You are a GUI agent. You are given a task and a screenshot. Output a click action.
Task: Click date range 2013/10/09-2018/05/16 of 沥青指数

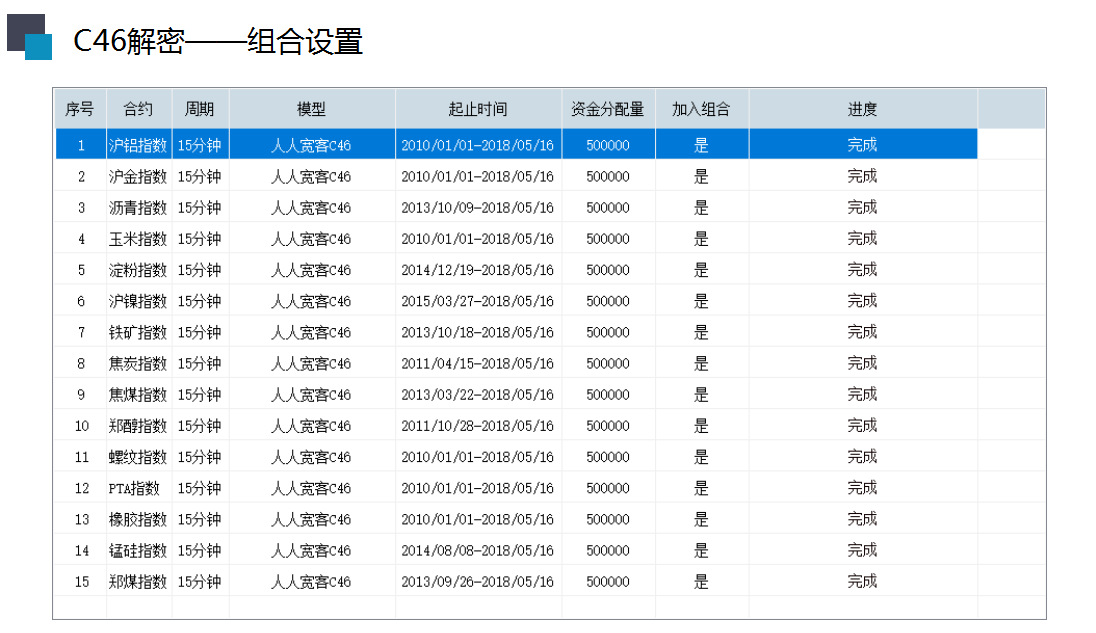[478, 208]
